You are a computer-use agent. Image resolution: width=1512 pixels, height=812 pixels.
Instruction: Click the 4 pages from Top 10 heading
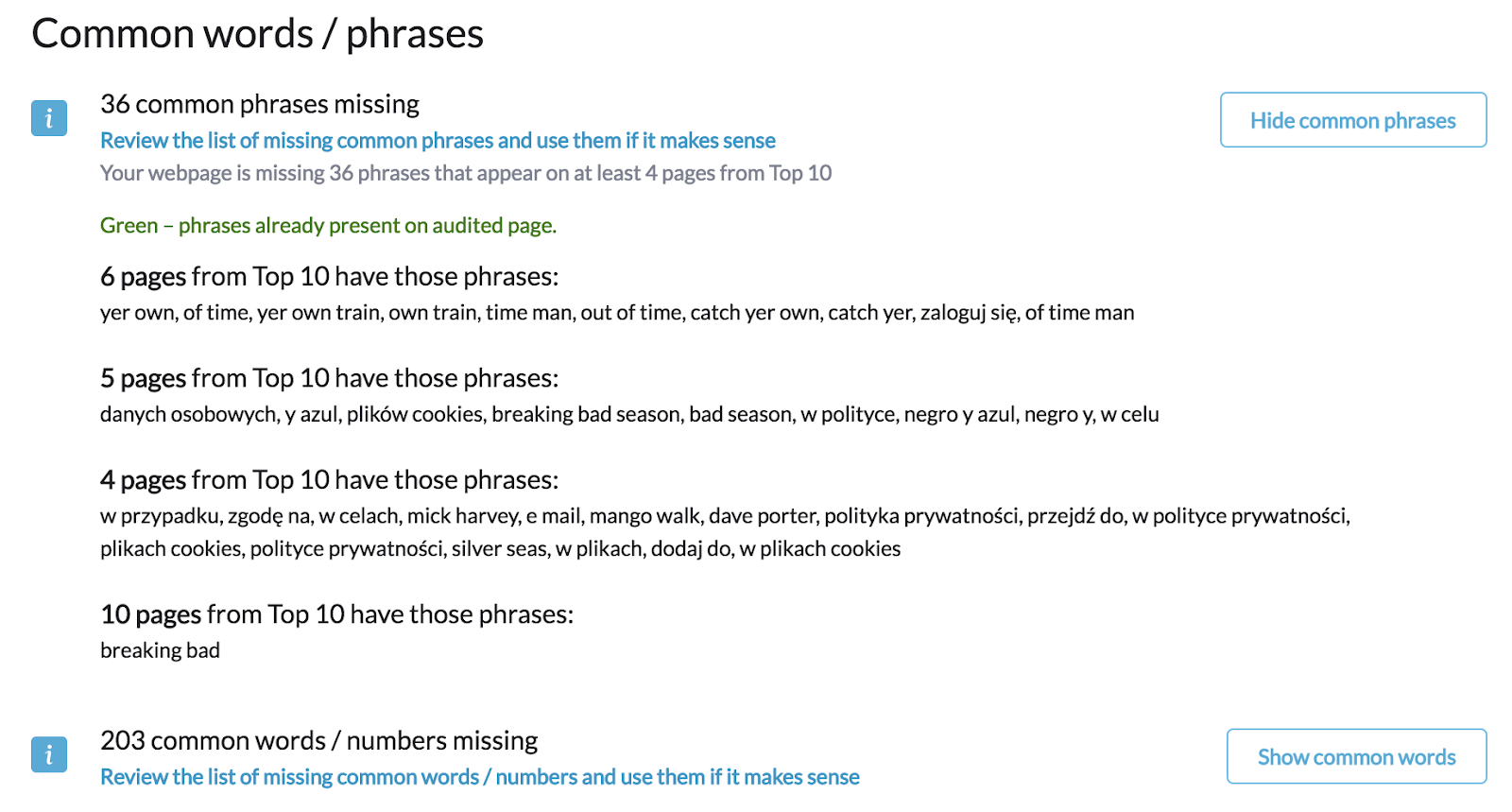tap(330, 480)
